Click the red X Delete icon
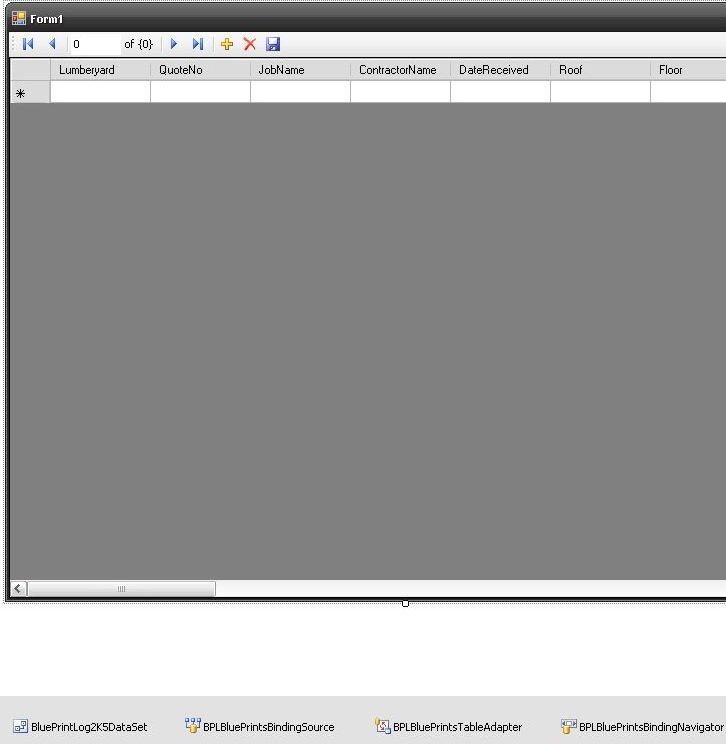Screen dimensions: 726x744 pos(250,44)
